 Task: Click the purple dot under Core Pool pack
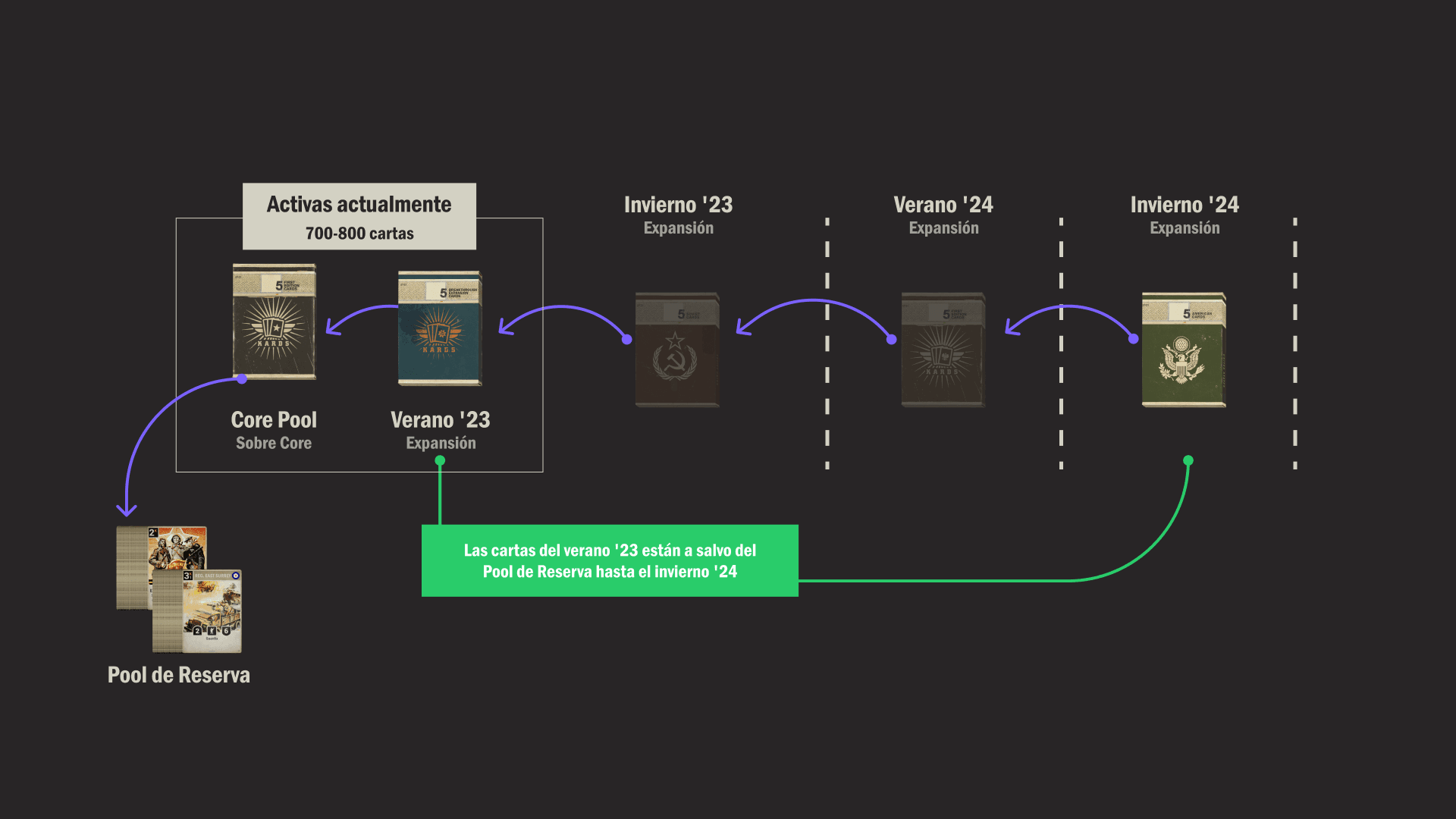click(242, 378)
